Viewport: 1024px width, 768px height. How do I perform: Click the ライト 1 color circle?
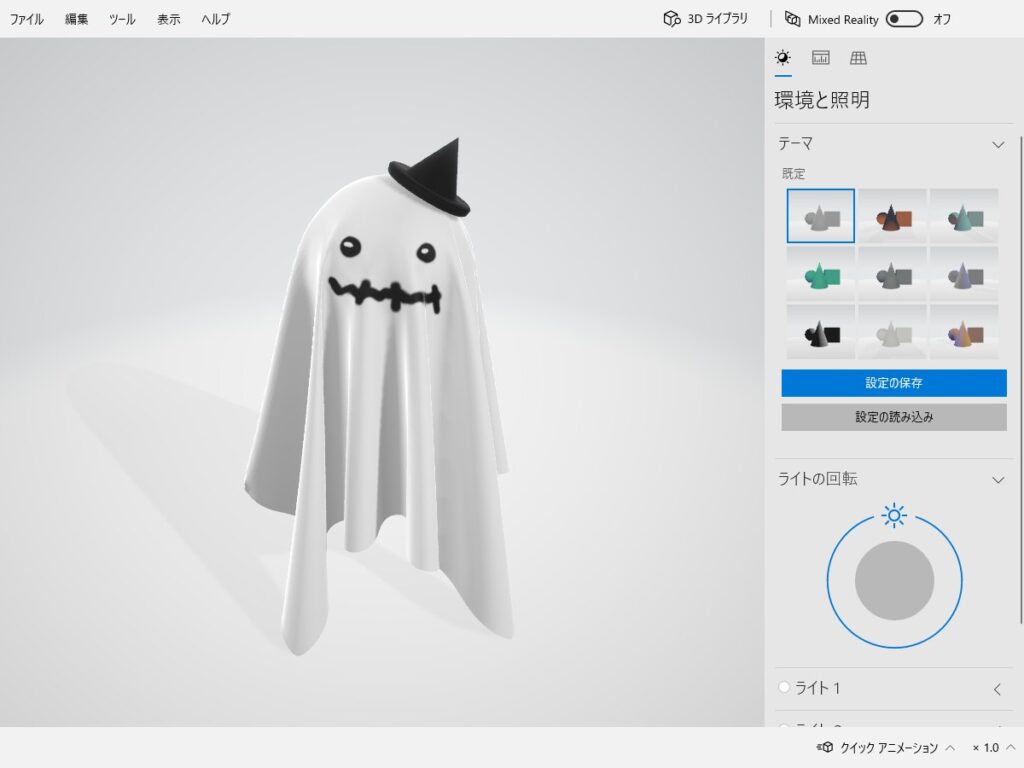tap(784, 688)
